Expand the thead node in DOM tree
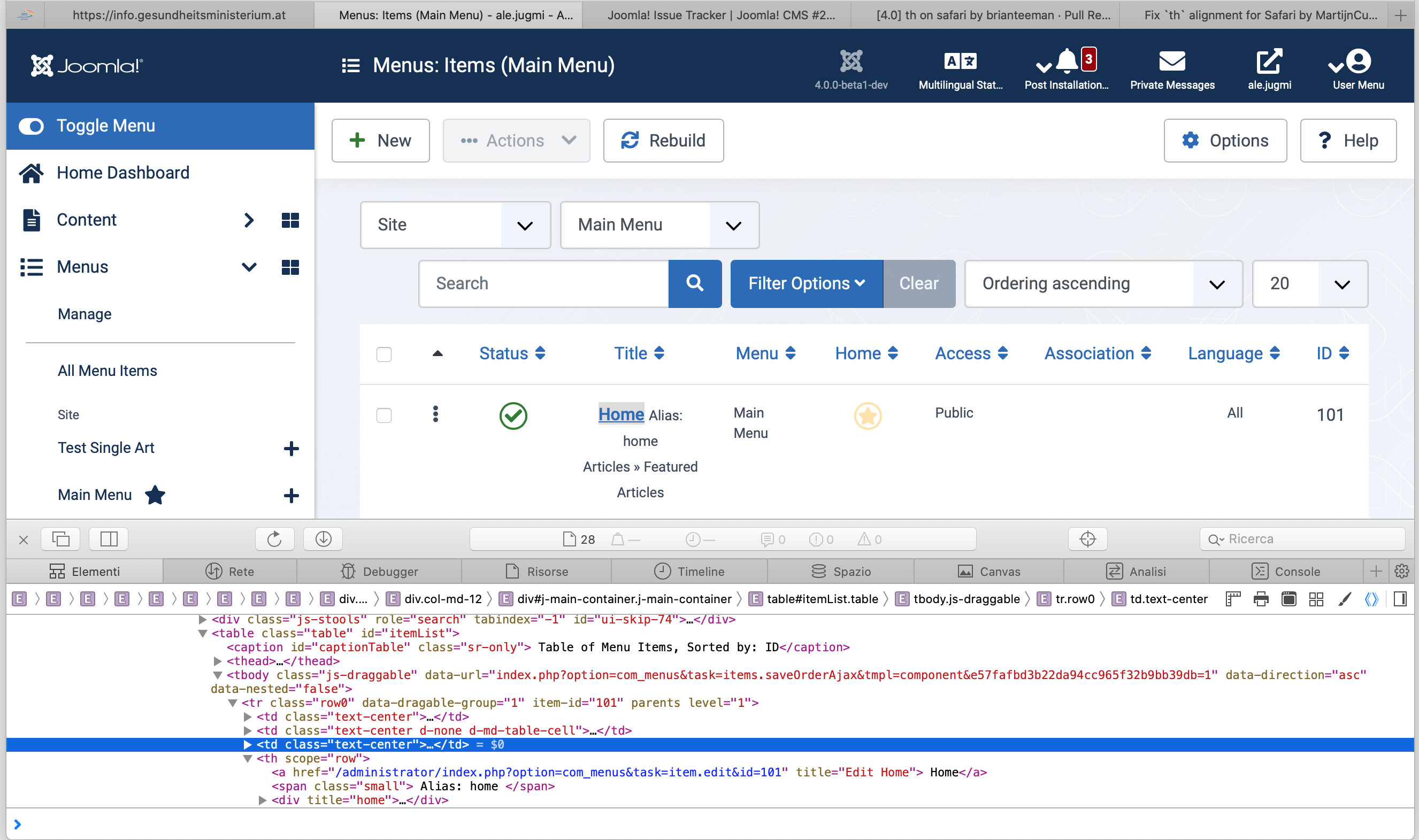 (218, 661)
